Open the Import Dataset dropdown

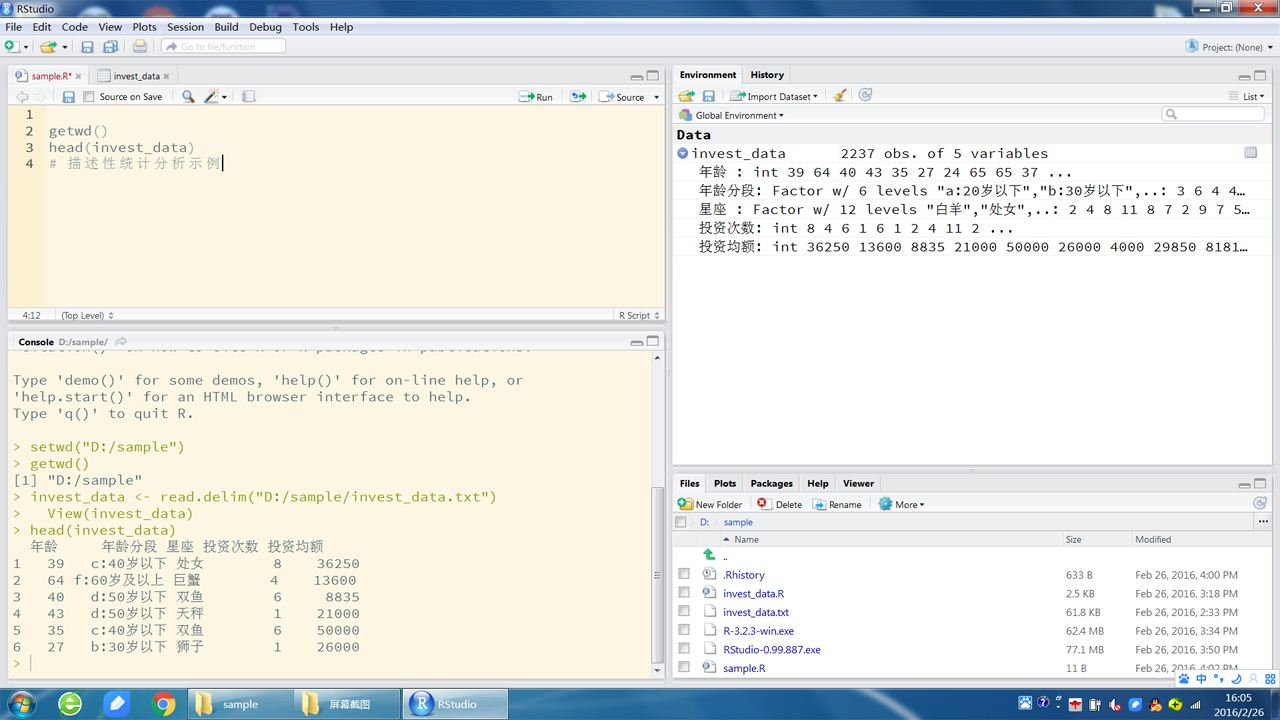click(x=774, y=96)
